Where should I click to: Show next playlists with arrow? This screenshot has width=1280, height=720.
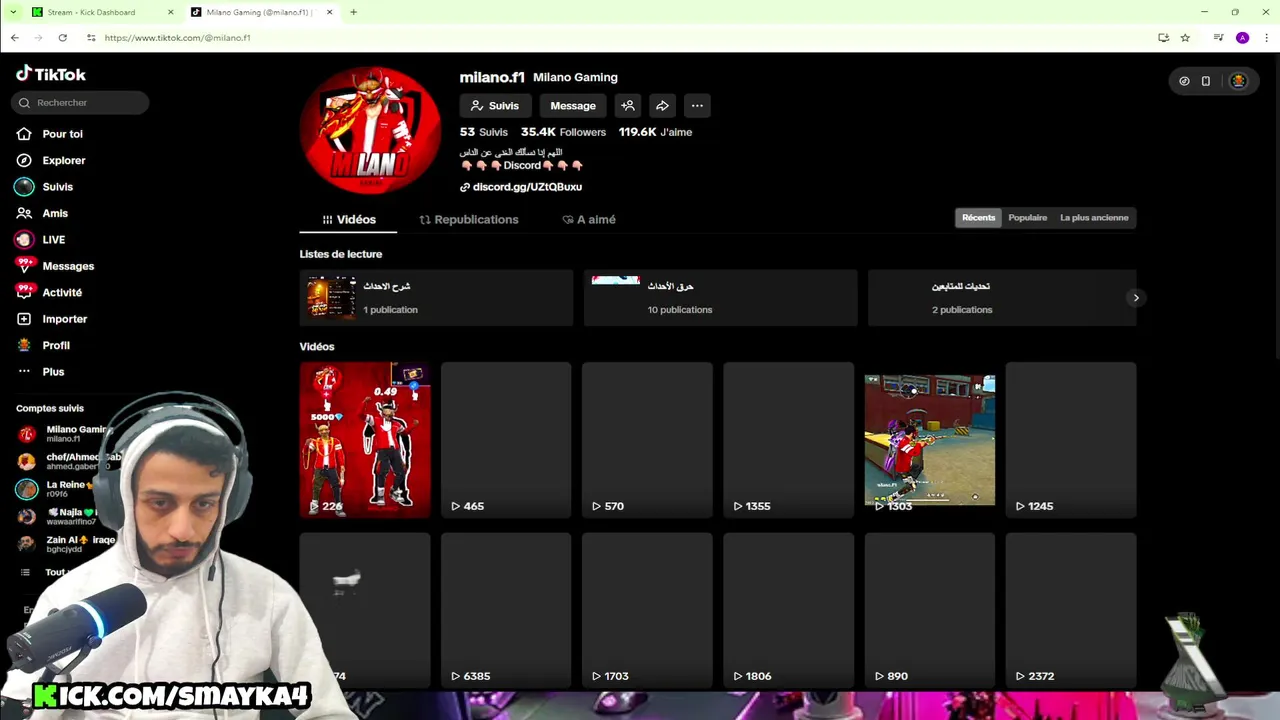1136,298
